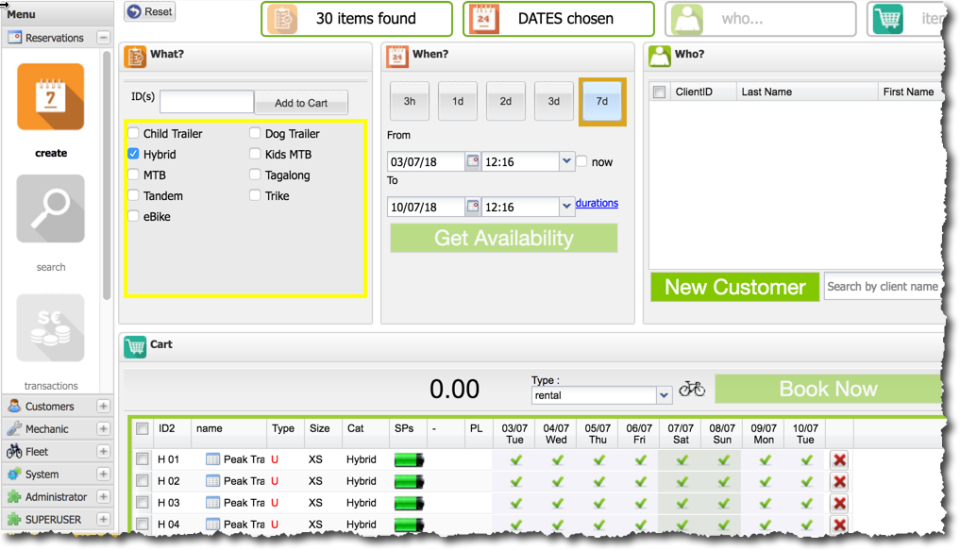Image resolution: width=960 pixels, height=550 pixels.
Task: Select the 3d duration button
Action: tap(553, 101)
